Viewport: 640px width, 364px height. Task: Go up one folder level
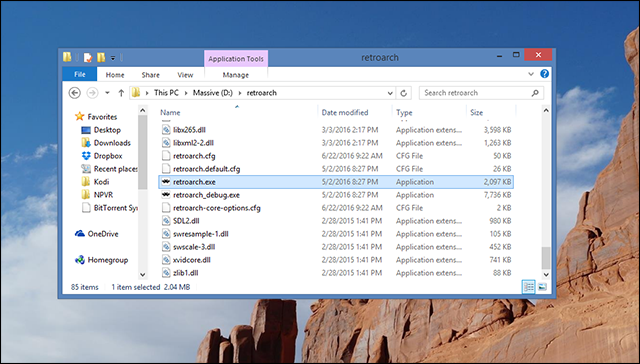point(121,93)
